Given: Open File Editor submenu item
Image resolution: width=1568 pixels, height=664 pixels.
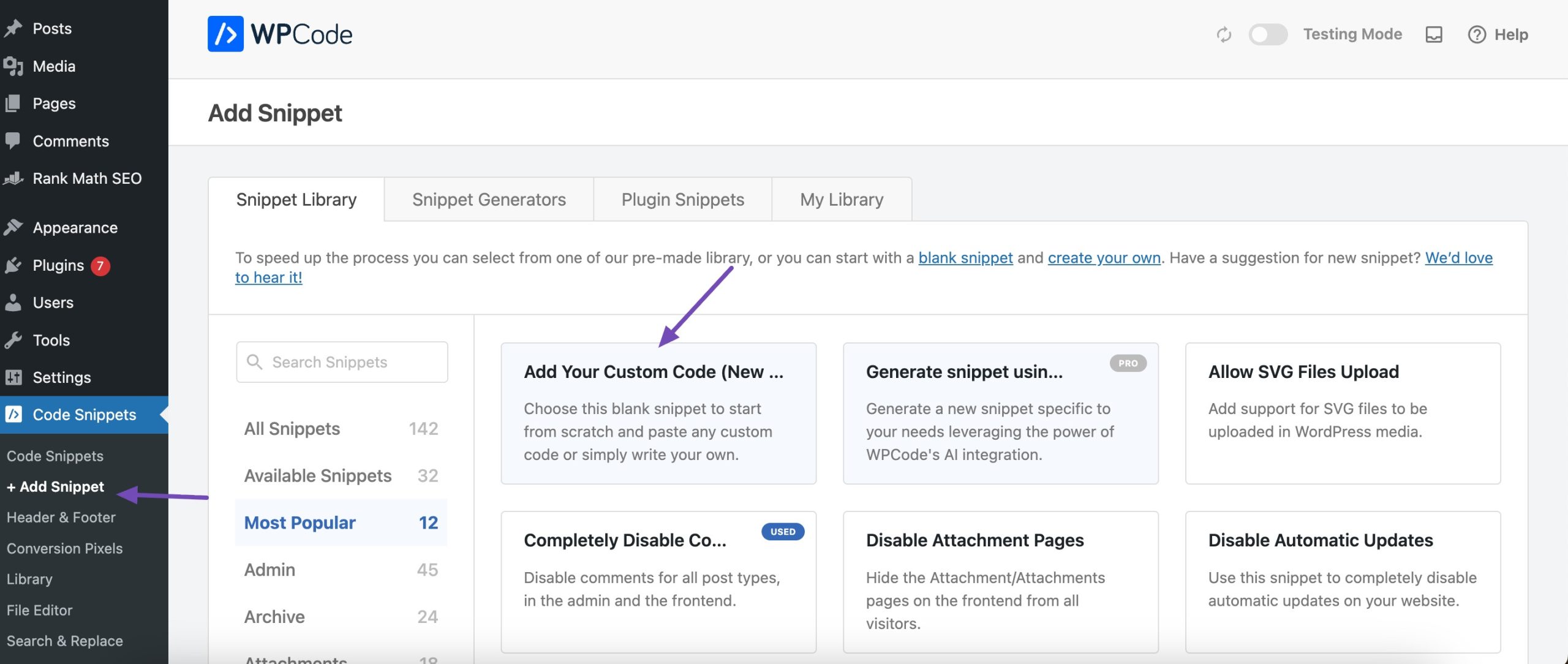Looking at the screenshot, I should tap(40, 611).
